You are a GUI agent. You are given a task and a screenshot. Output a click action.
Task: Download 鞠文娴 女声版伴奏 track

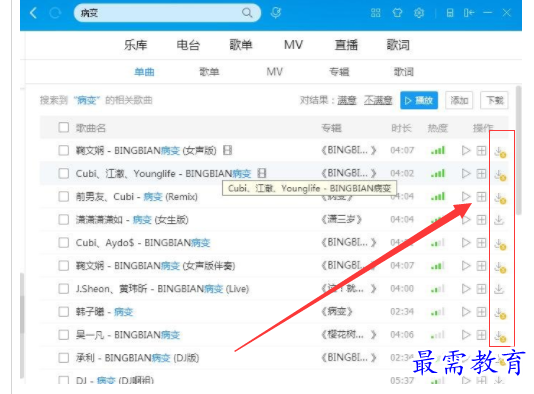point(500,267)
